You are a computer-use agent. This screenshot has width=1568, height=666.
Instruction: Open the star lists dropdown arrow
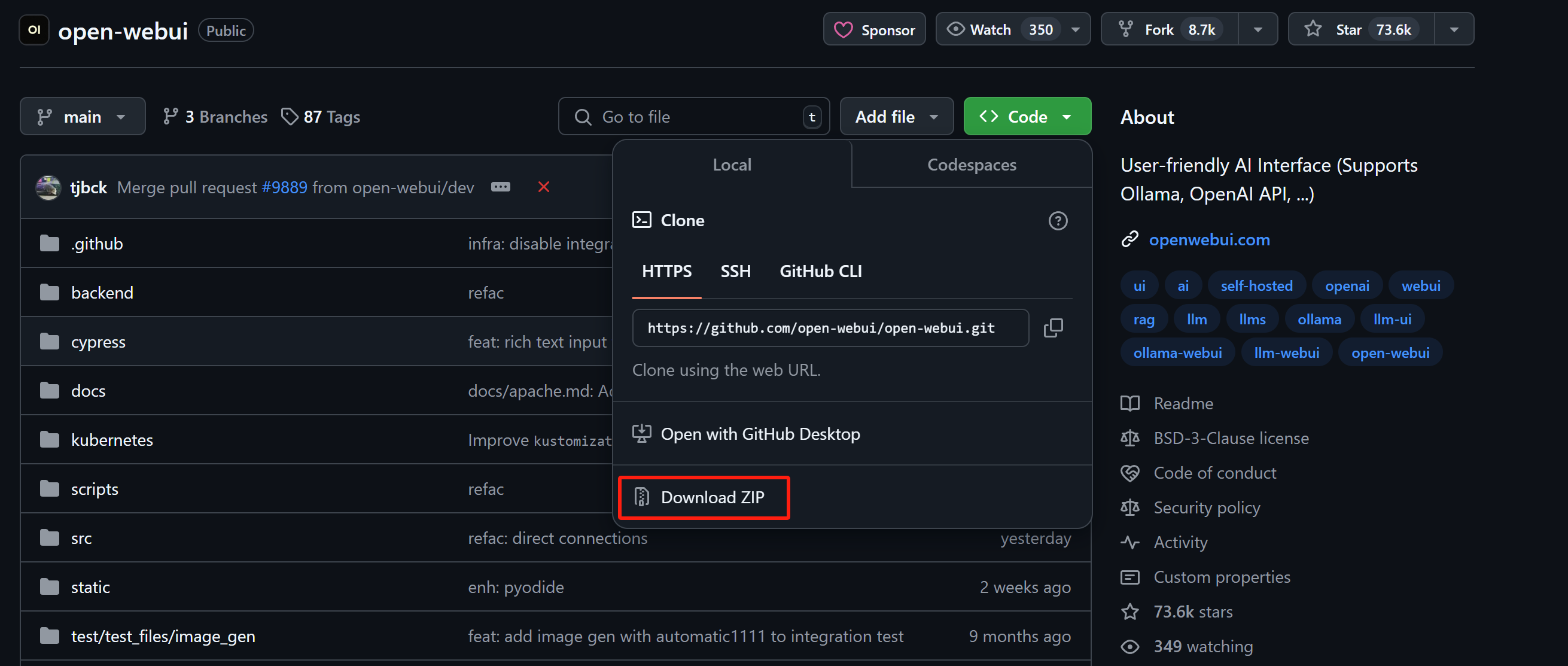pyautogui.click(x=1454, y=29)
